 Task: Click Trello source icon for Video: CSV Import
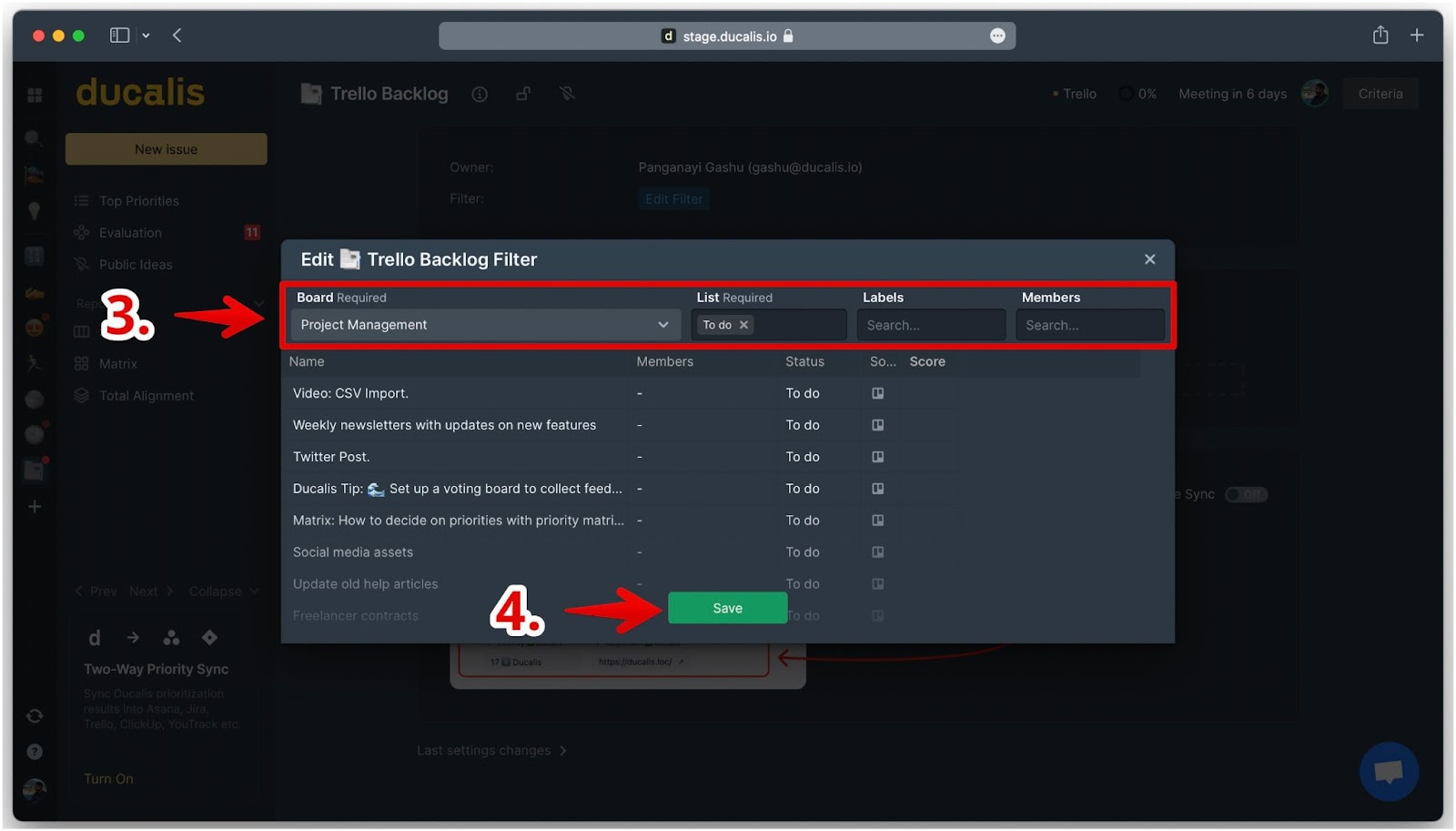(877, 393)
